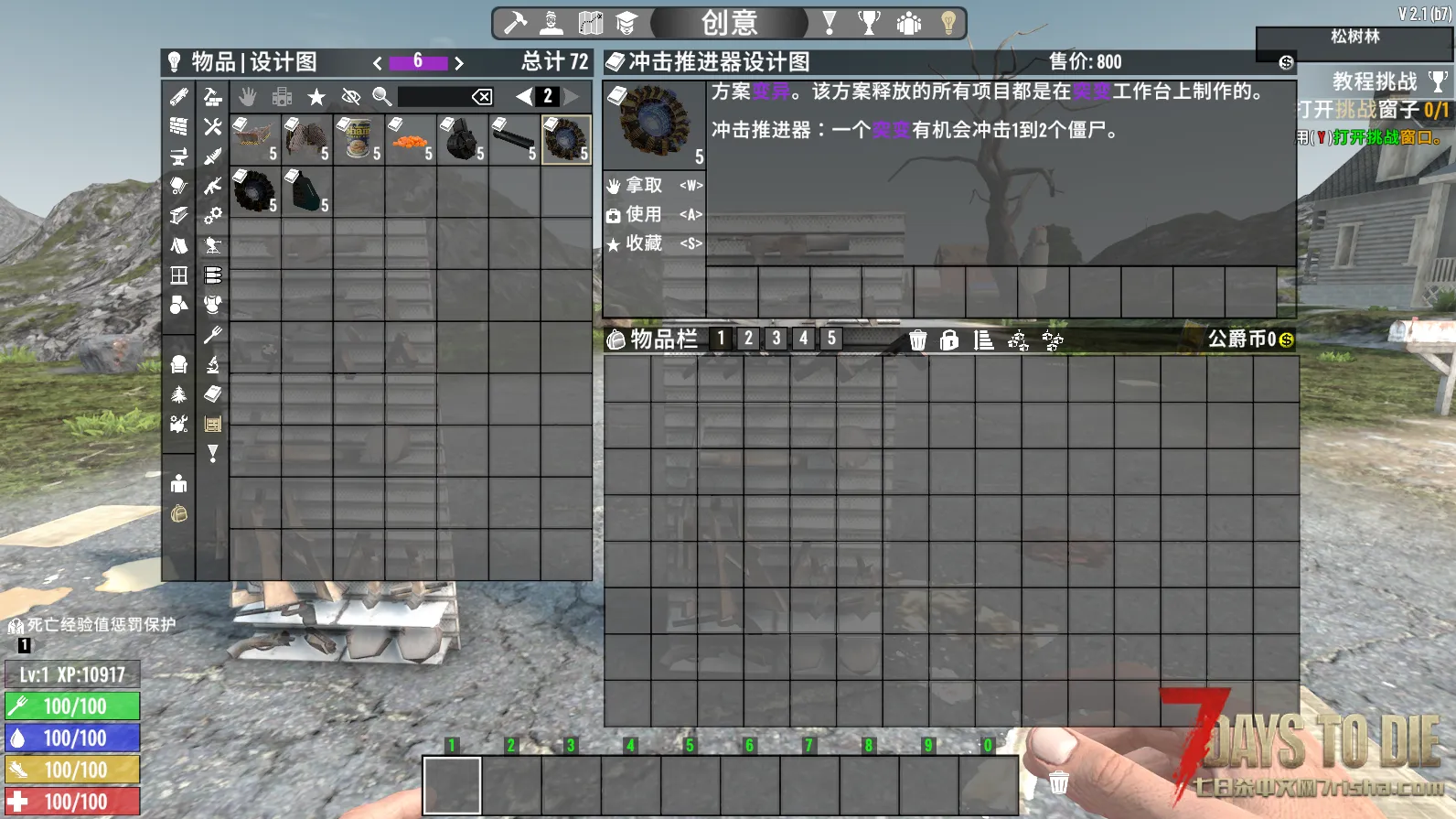This screenshot has width=1456, height=819.
Task: Filter by bullets ammo category
Action: point(212,275)
